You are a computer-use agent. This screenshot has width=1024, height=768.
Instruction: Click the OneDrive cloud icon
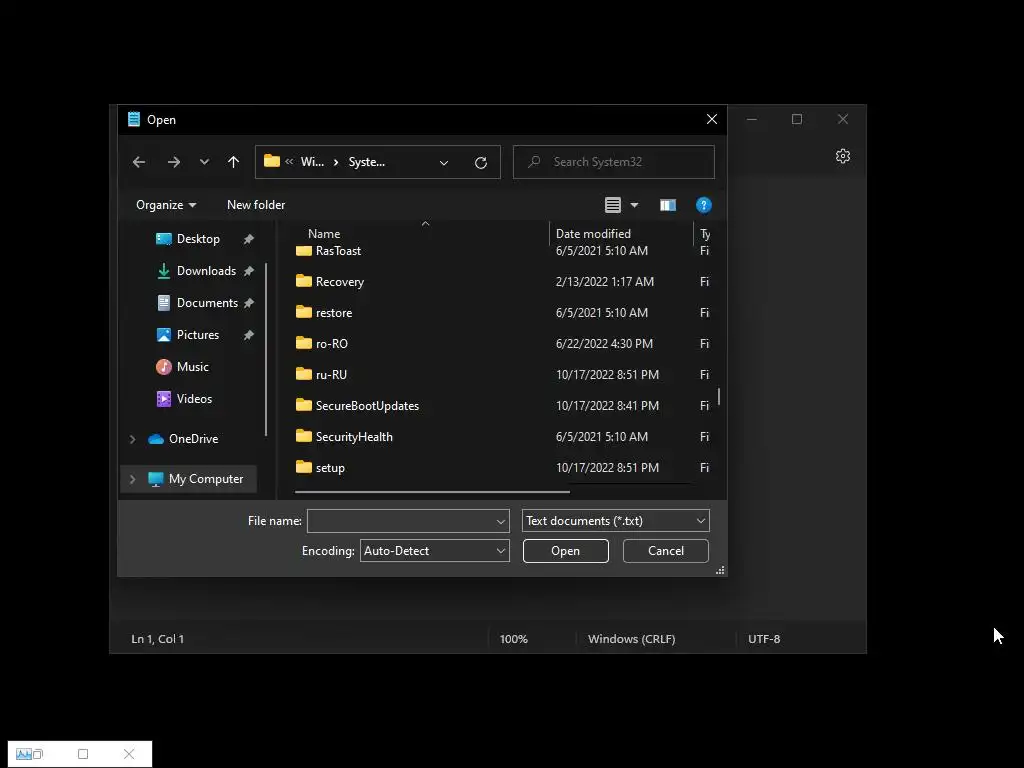click(156, 439)
